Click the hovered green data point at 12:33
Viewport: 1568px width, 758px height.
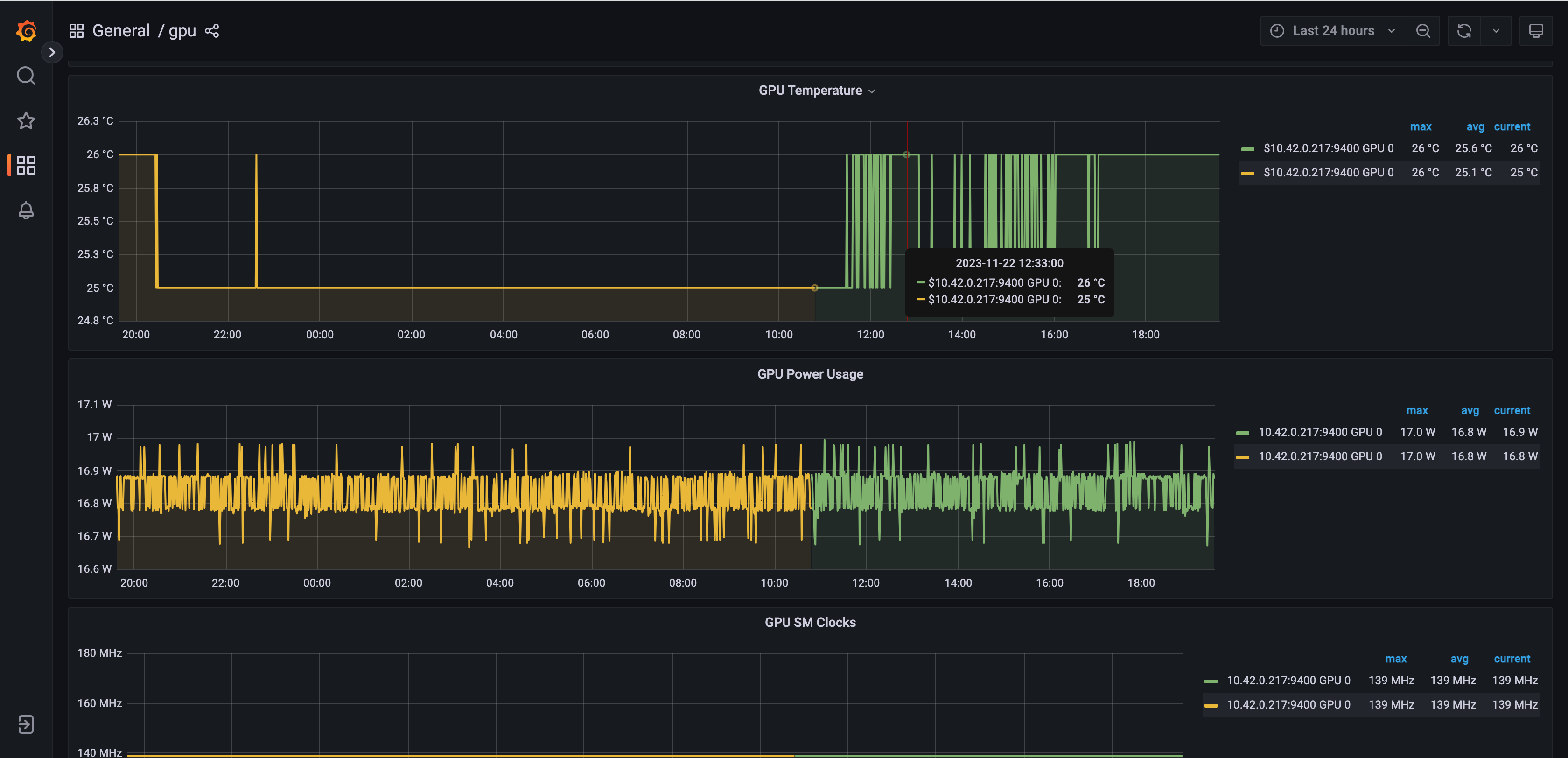(x=906, y=154)
